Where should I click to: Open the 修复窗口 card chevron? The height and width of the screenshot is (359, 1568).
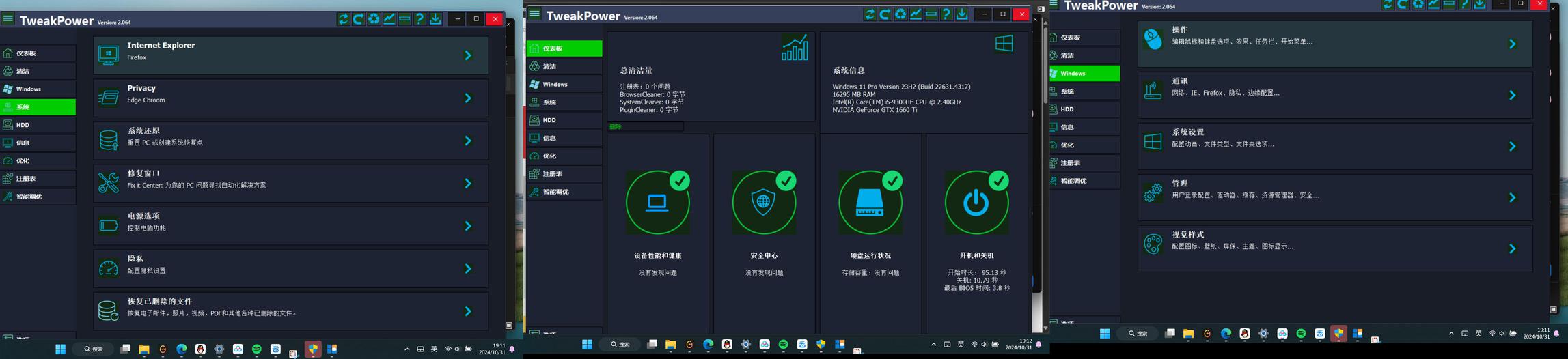tap(468, 183)
